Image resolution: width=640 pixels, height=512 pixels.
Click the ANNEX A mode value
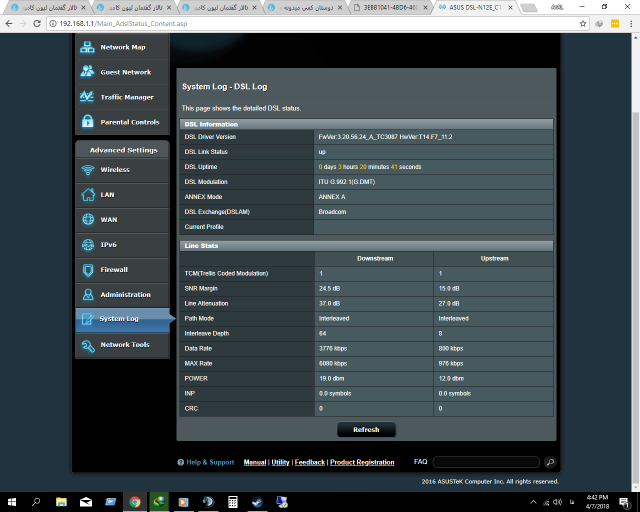tap(332, 197)
